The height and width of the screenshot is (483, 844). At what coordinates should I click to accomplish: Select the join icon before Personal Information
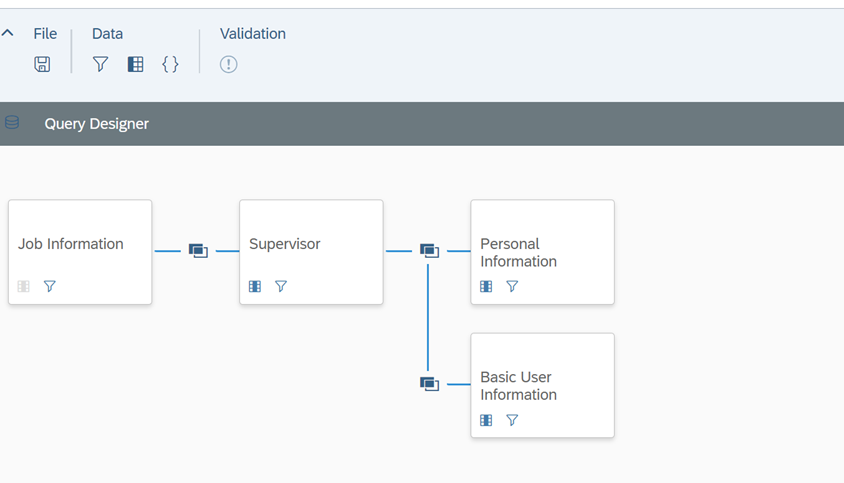429,250
